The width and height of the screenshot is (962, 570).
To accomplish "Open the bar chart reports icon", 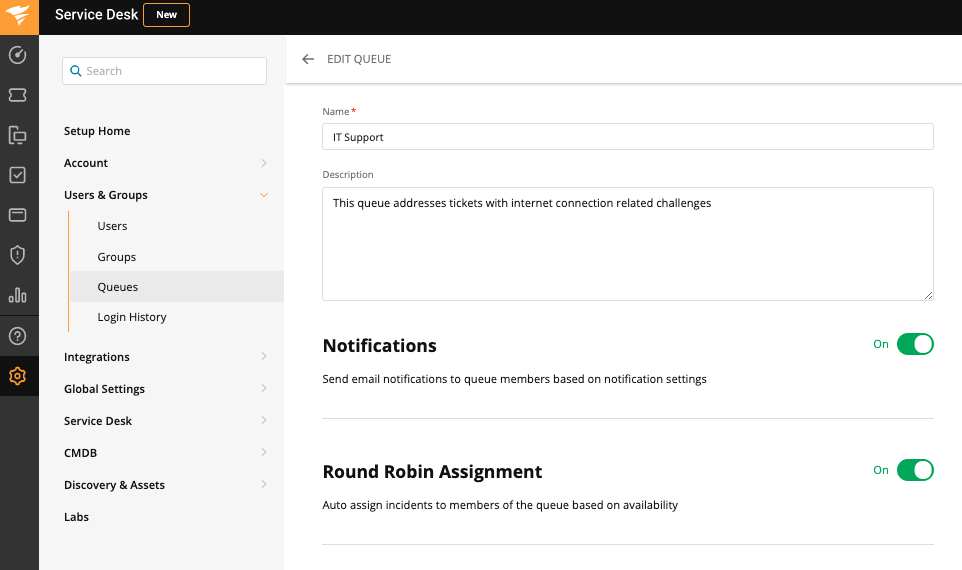I will tap(17, 295).
